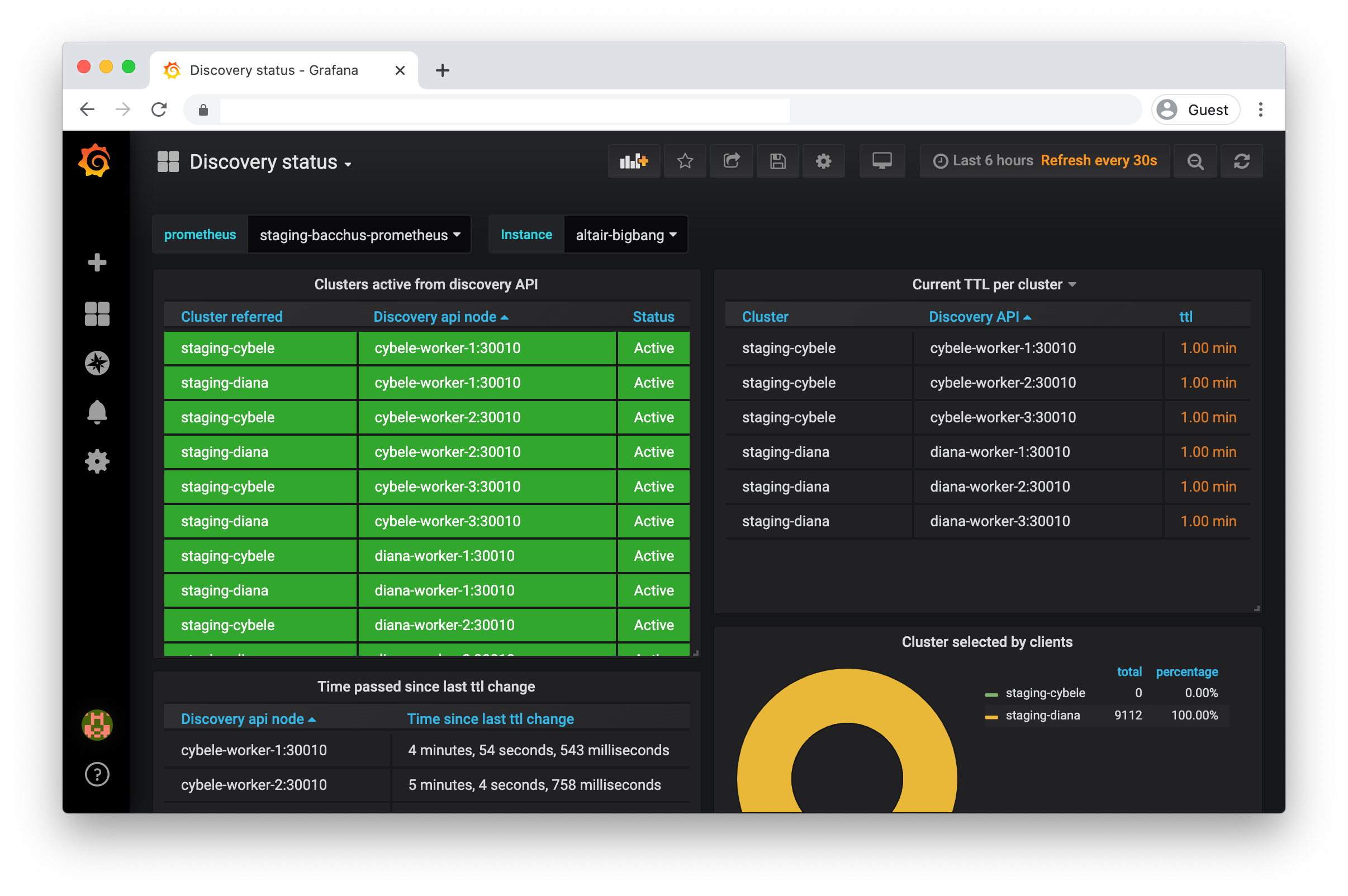Refresh dashboard with circular arrows icon

click(x=1242, y=161)
